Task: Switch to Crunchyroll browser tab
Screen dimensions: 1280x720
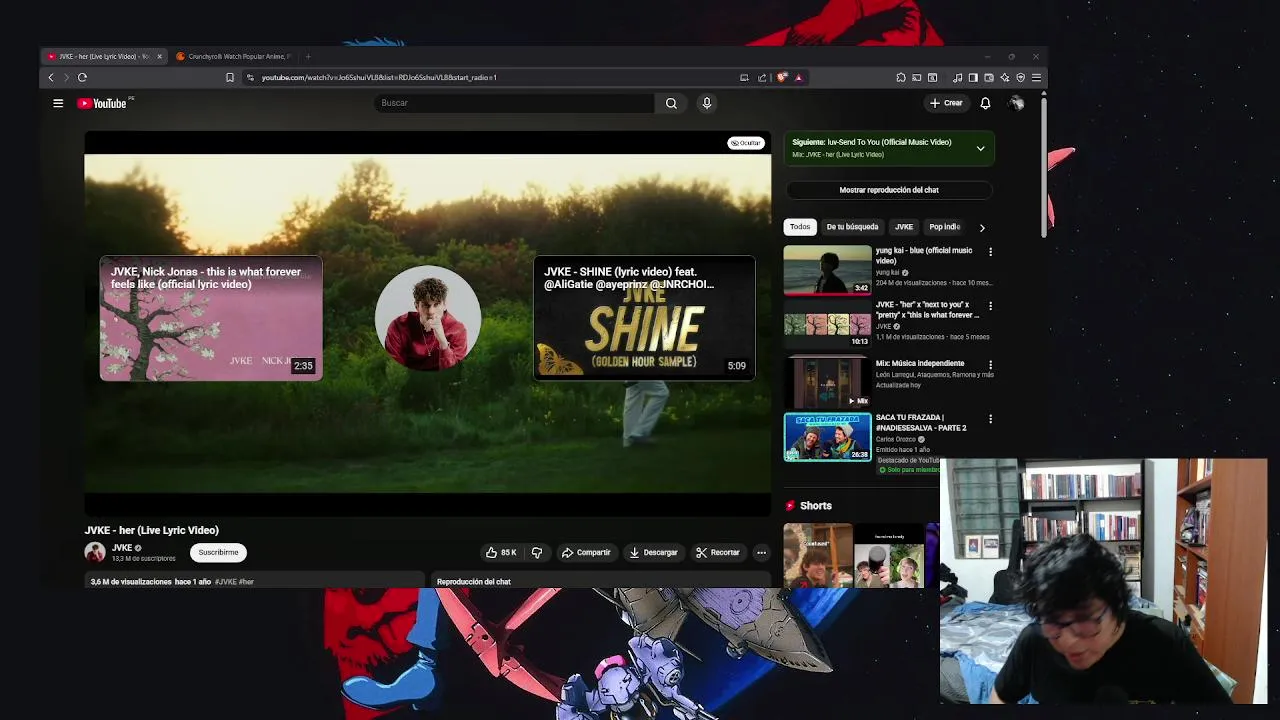Action: [x=234, y=56]
